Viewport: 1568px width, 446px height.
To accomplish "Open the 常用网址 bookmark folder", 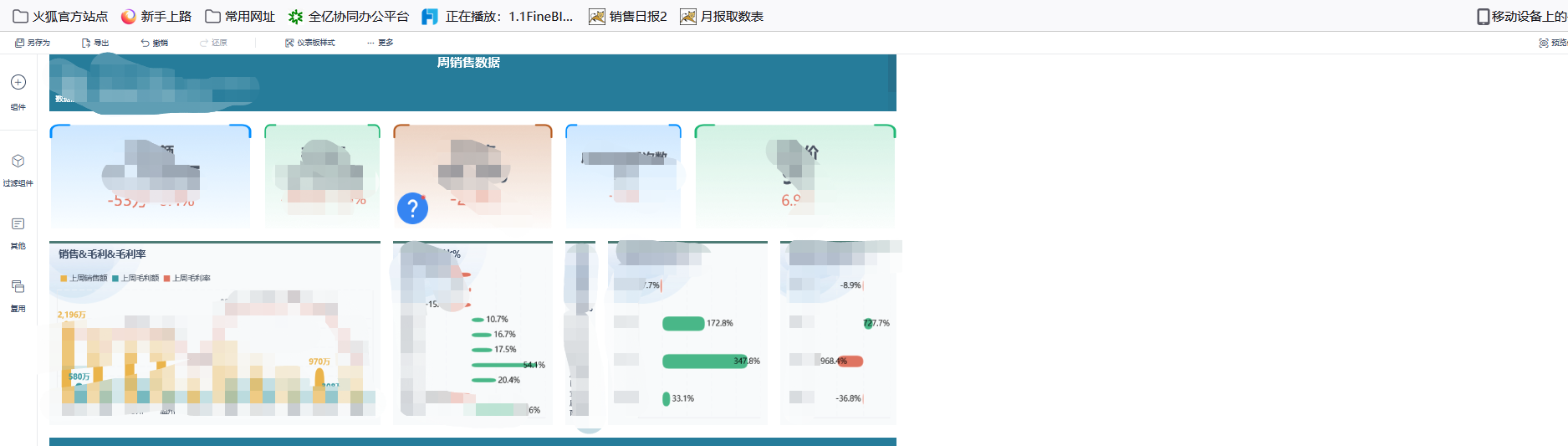I will click(240, 16).
